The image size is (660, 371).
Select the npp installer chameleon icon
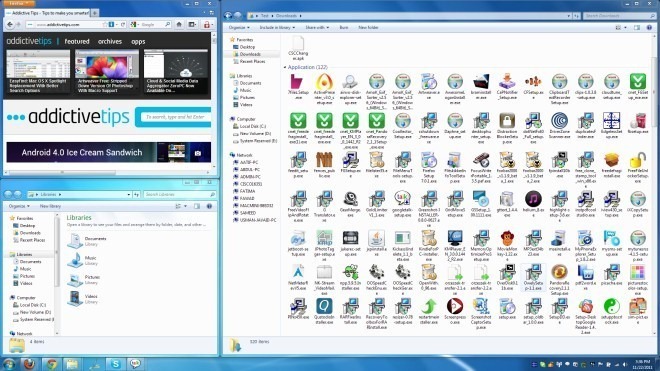click(x=350, y=272)
